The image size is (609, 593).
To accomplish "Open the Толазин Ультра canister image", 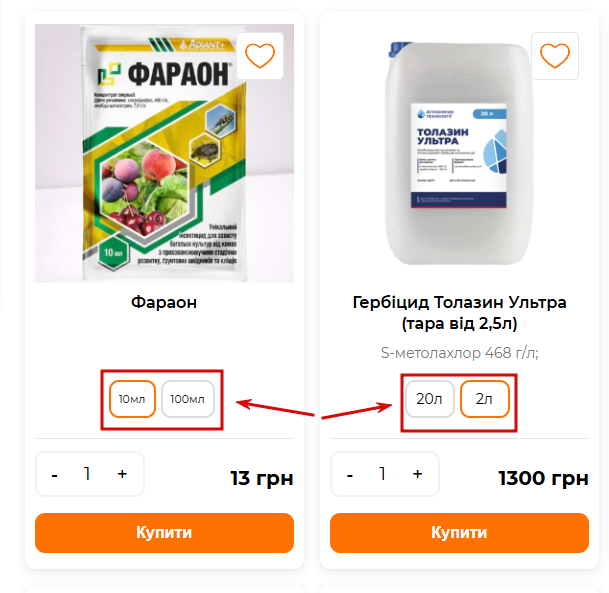I will coord(459,153).
